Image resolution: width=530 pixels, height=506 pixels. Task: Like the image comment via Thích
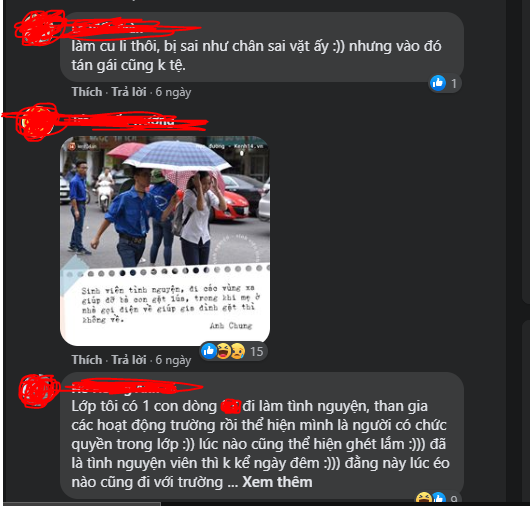click(87, 360)
